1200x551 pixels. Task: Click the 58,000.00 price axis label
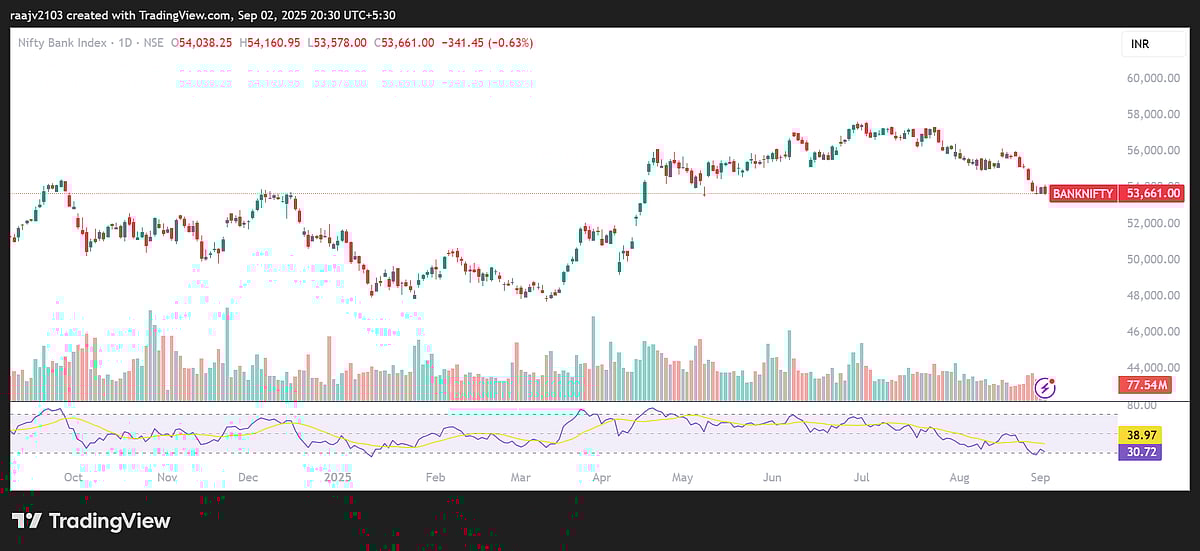[1153, 114]
